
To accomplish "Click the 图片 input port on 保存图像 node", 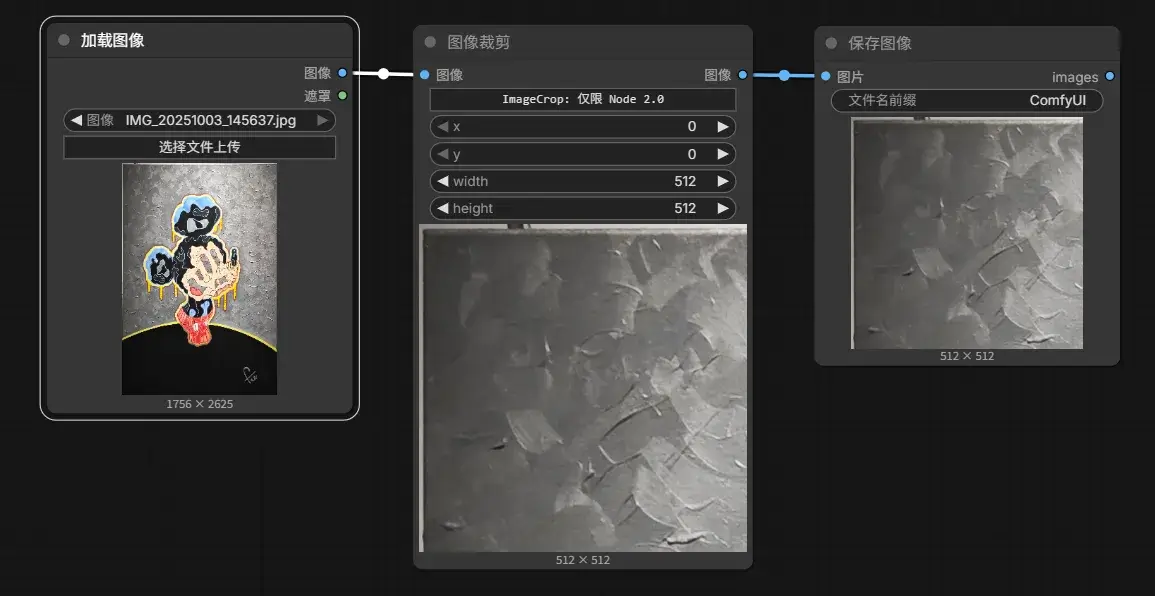I will pos(825,76).
